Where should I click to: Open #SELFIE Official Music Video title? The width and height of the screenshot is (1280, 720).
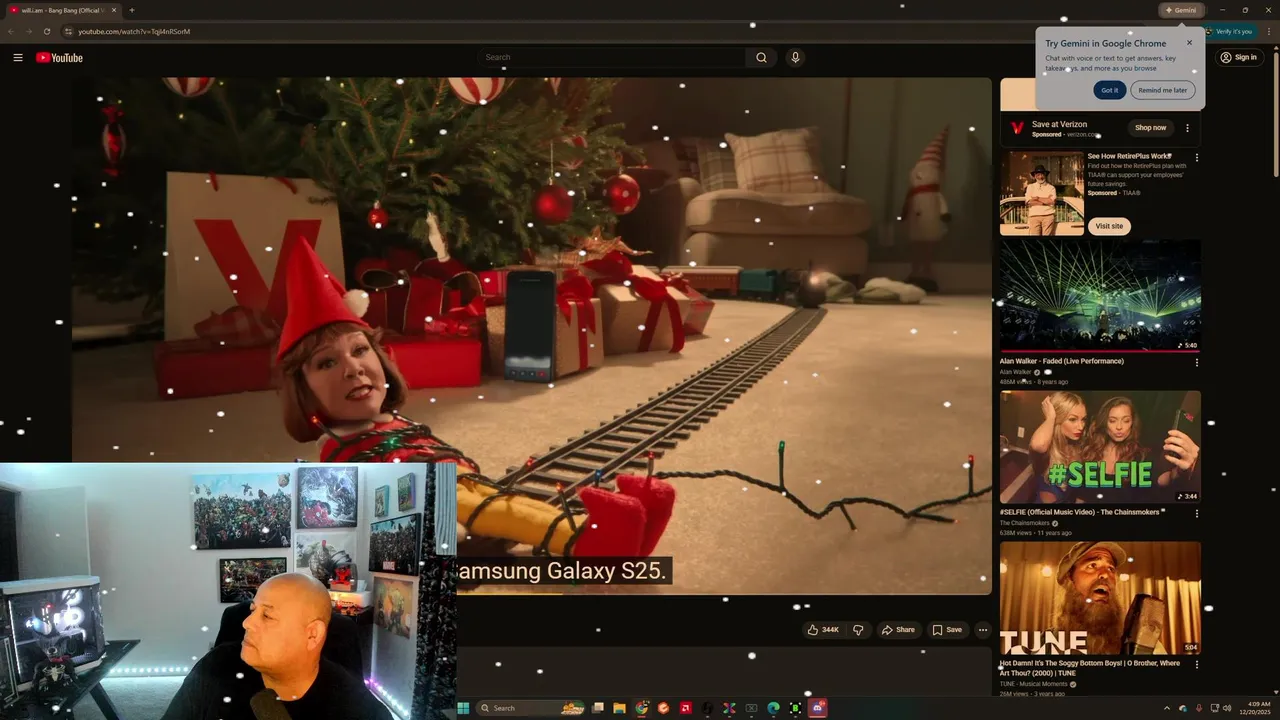click(x=1080, y=512)
